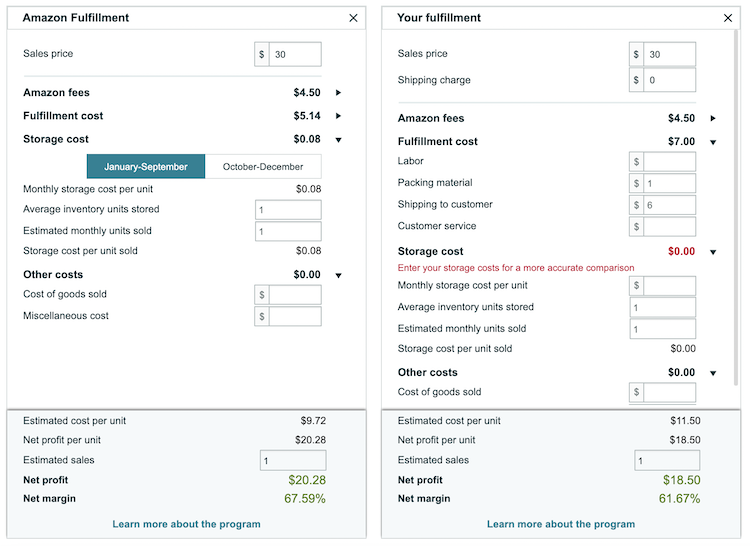Viewport: 750px width, 546px height.
Task: Collapse Storage cost section showing $0.08
Action: pyautogui.click(x=339, y=140)
